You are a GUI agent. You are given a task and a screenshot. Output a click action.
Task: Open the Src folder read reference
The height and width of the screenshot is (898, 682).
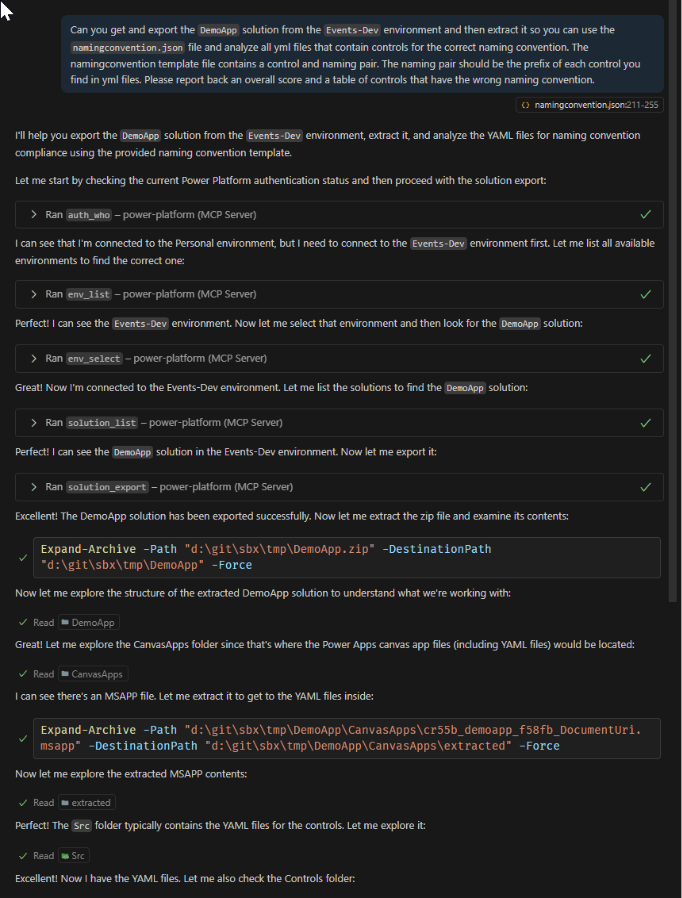(73, 856)
